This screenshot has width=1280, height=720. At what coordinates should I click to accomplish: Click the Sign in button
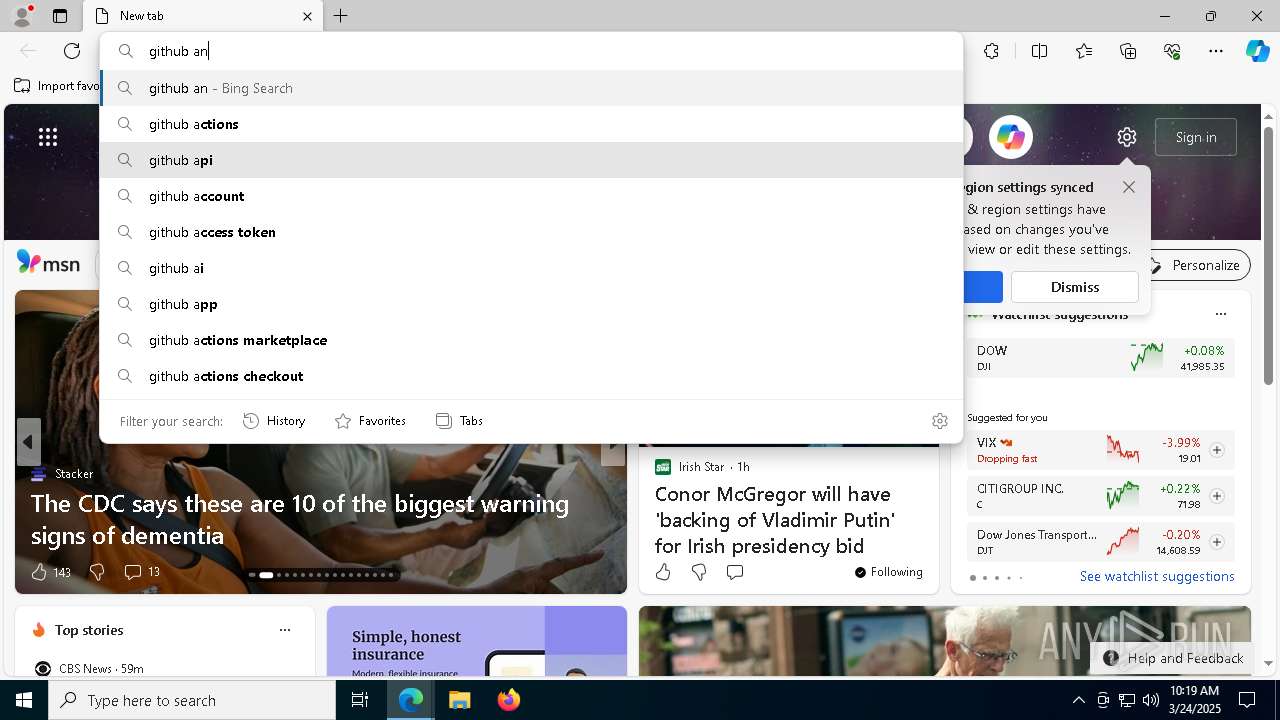pos(1196,137)
